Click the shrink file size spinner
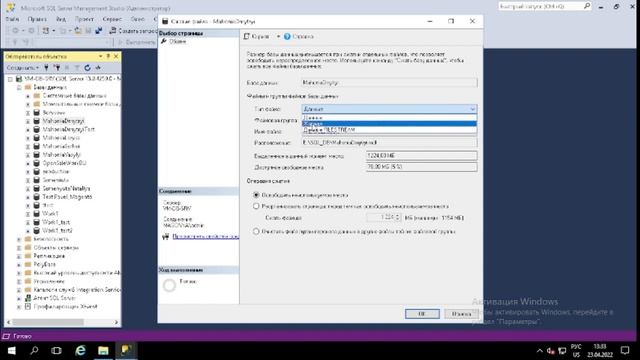 click(398, 218)
